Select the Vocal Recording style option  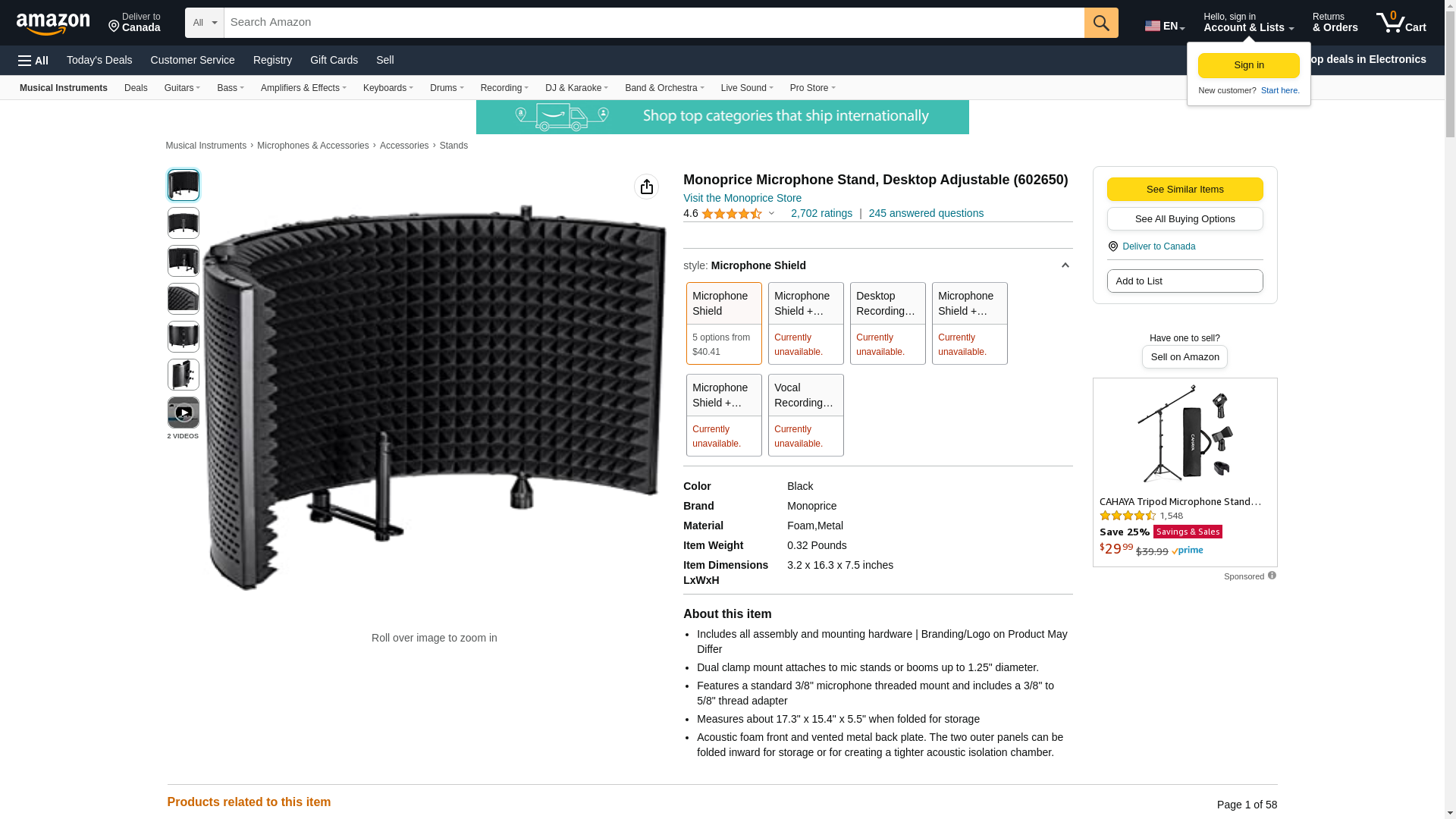(x=806, y=415)
